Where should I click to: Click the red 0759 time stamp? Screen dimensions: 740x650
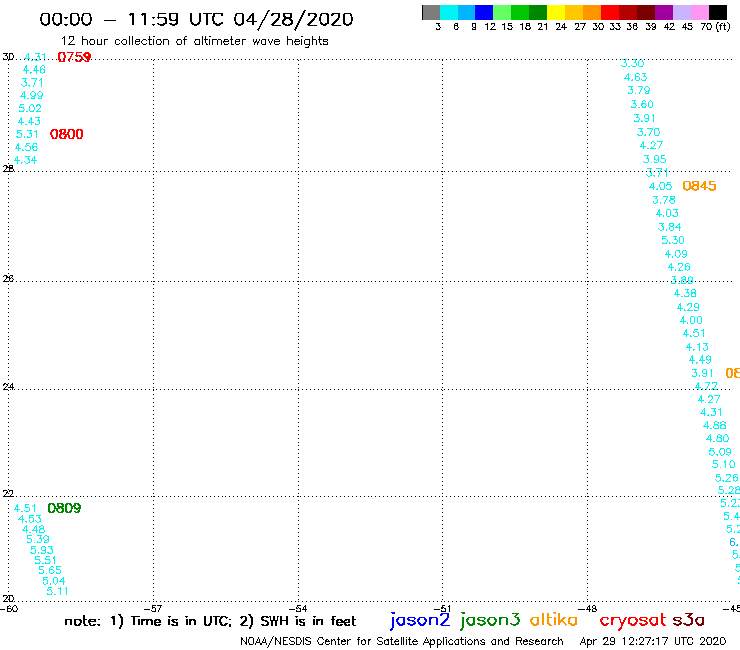[x=74, y=57]
